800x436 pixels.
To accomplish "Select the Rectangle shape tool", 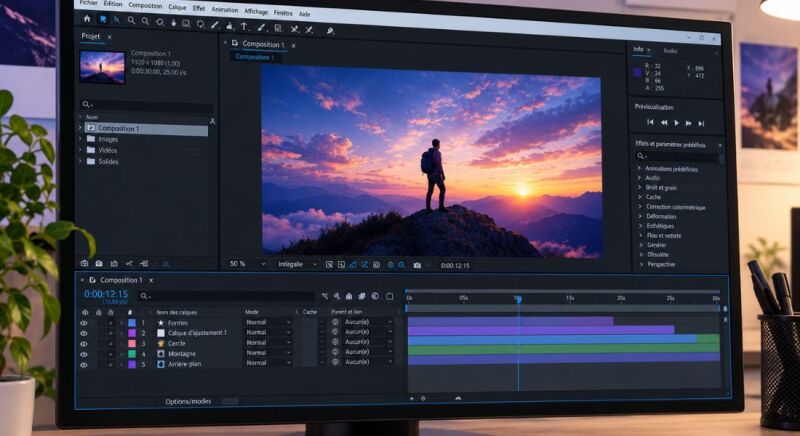I will [x=186, y=23].
